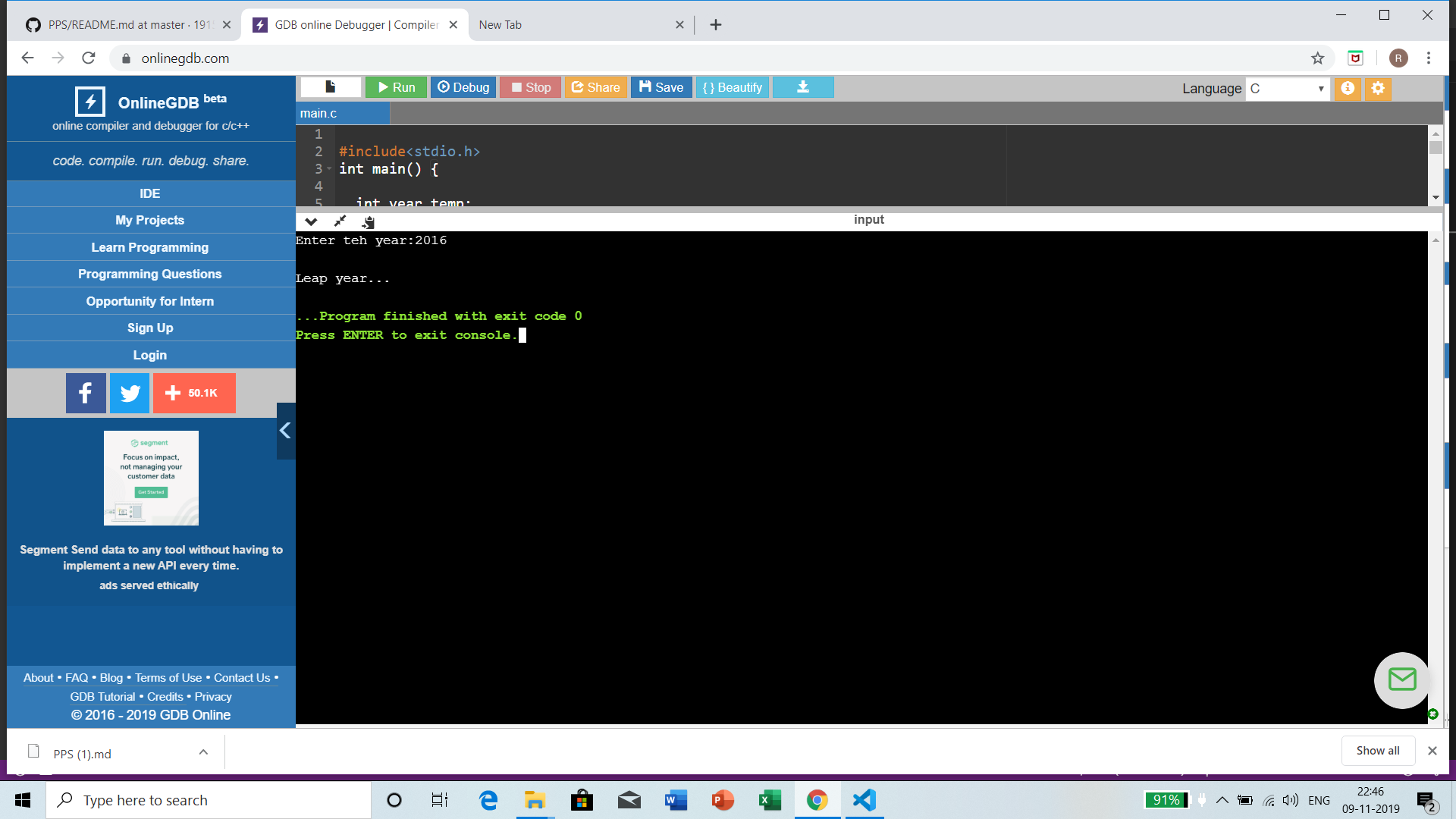
Task: Click the copy console output icon
Action: (369, 221)
